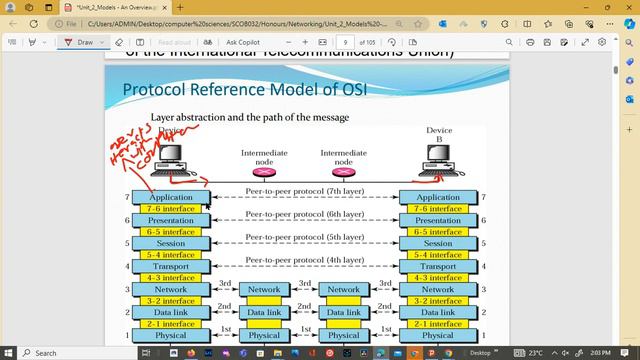Edit the page number field
640x360 pixels.
pyautogui.click(x=345, y=42)
